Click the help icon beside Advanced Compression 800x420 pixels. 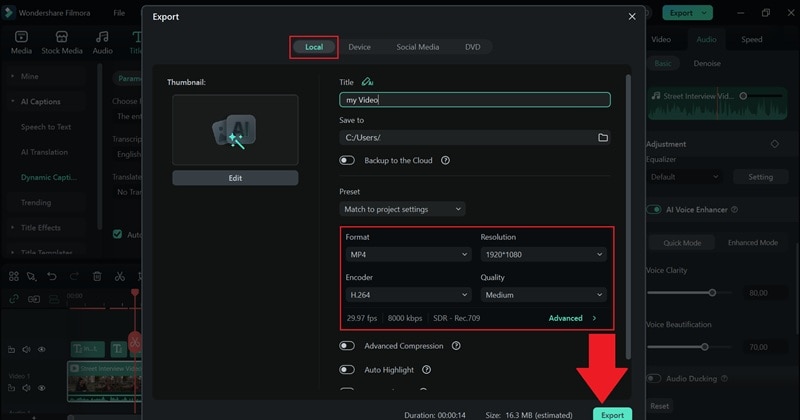456,345
